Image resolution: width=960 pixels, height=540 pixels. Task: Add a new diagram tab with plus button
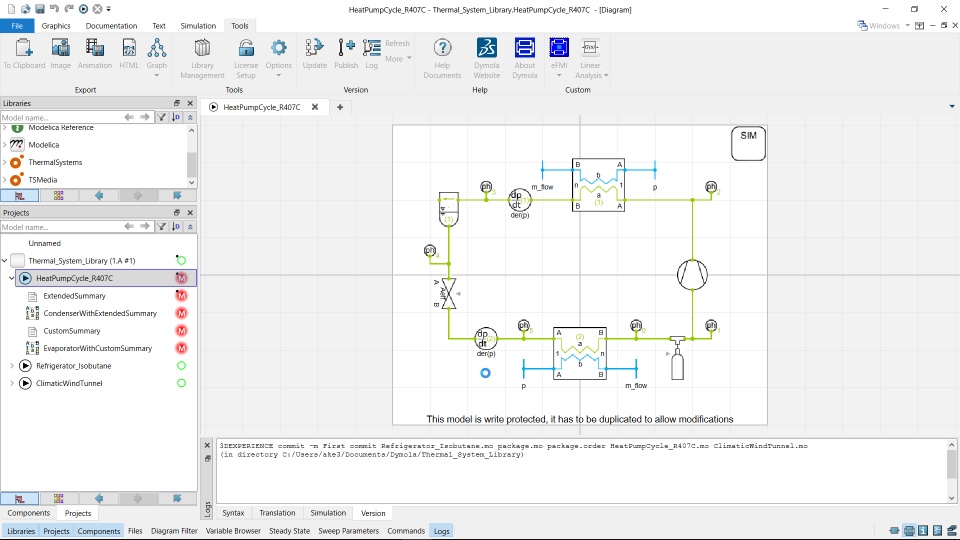pyautogui.click(x=340, y=107)
